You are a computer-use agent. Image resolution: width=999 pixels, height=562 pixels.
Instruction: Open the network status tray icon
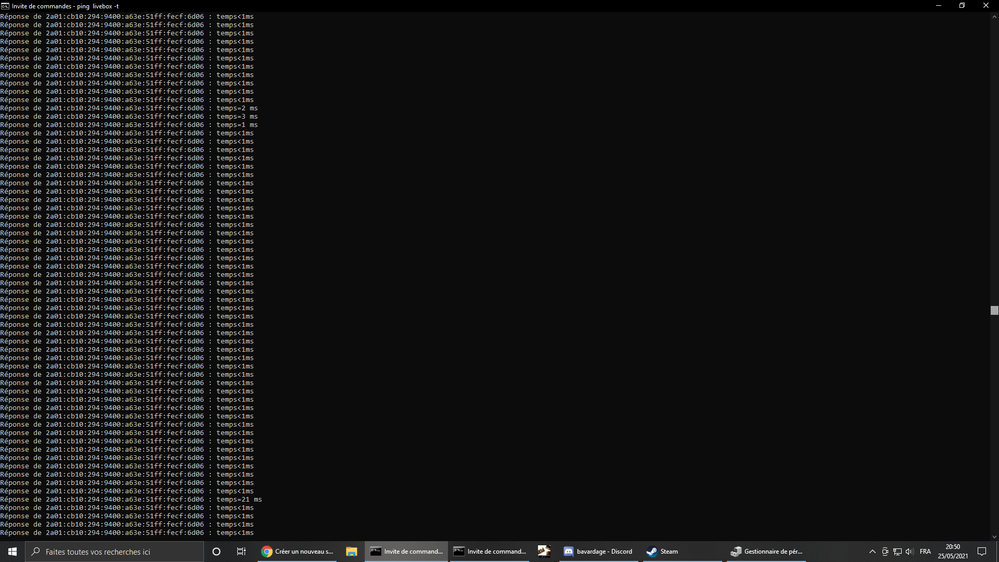pyautogui.click(x=897, y=552)
